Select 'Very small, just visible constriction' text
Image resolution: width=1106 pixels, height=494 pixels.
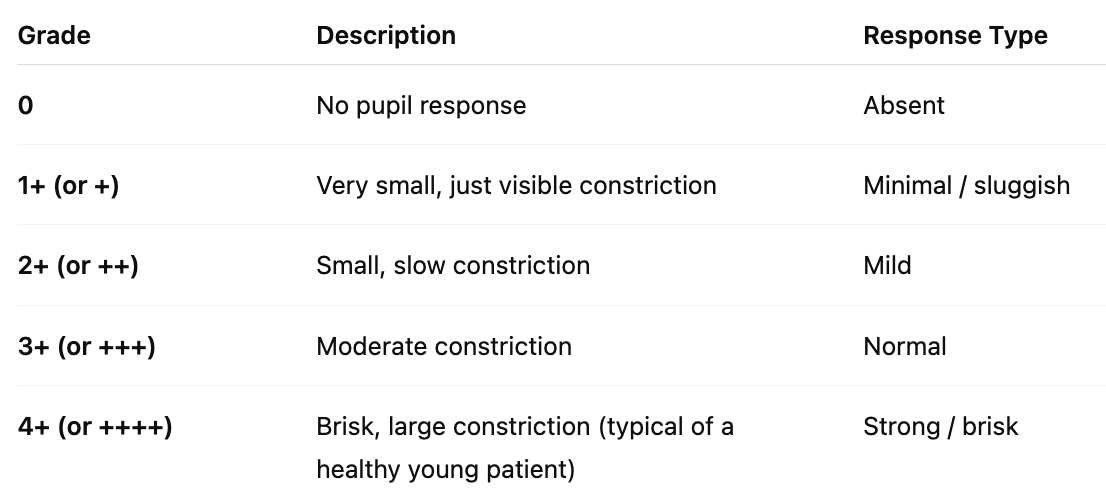pyautogui.click(x=516, y=185)
